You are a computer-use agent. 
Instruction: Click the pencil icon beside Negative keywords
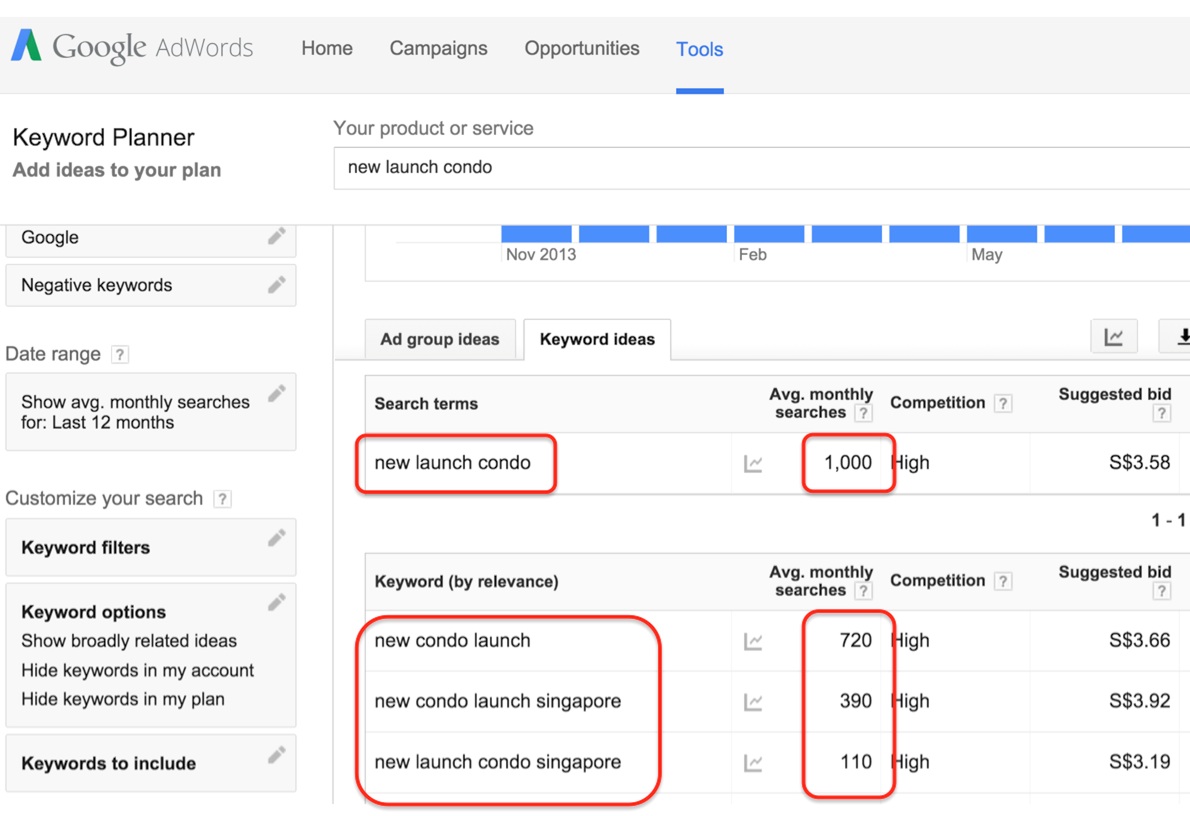(276, 285)
